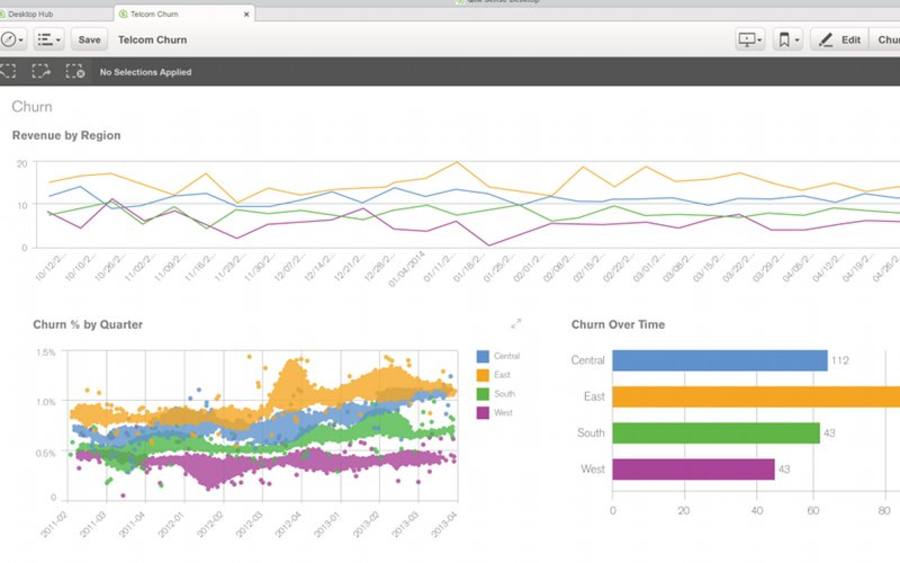Click the 40 tick on Churn Over Time axis
The width and height of the screenshot is (900, 563).
click(757, 510)
